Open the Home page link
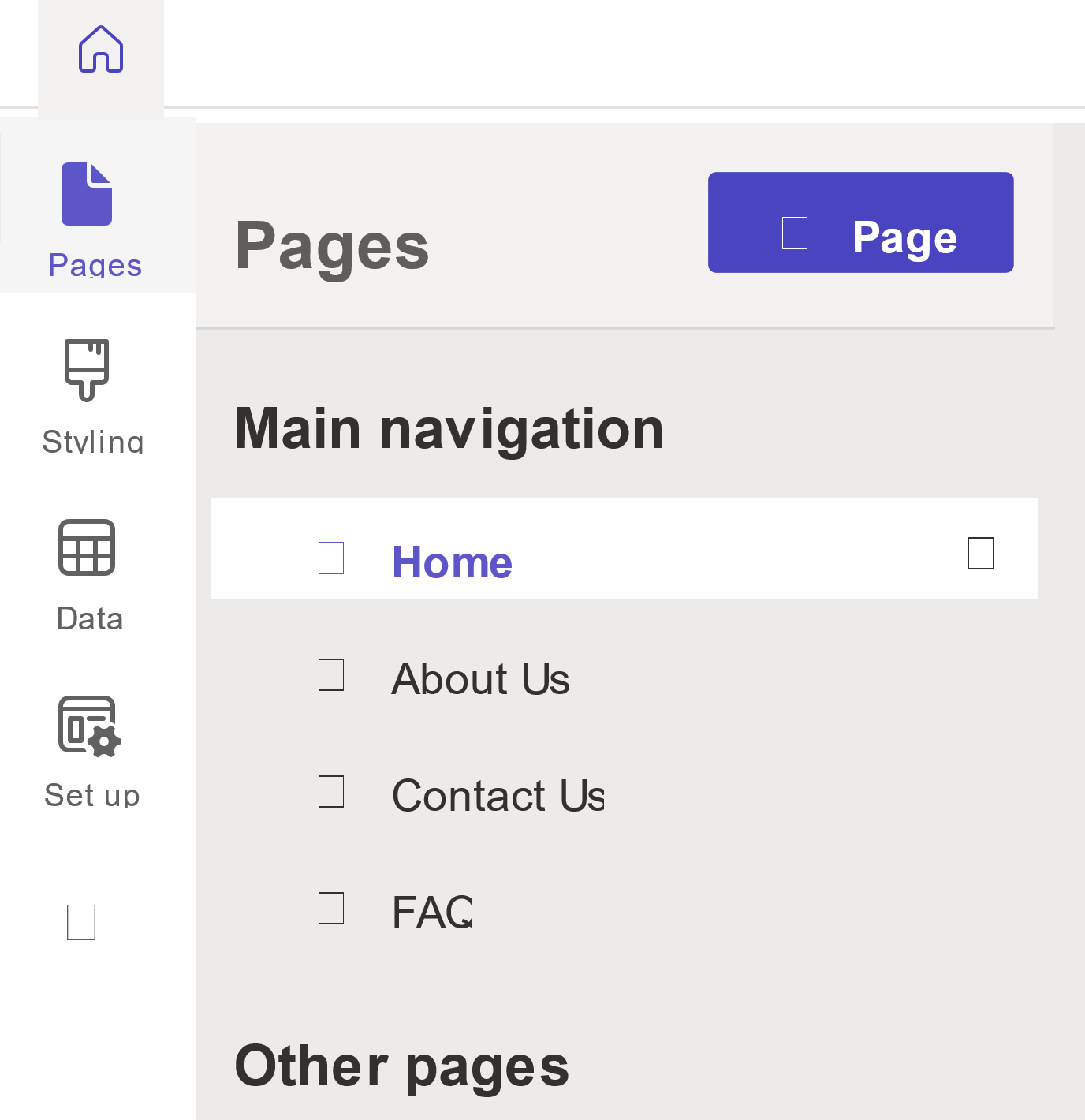 point(453,562)
